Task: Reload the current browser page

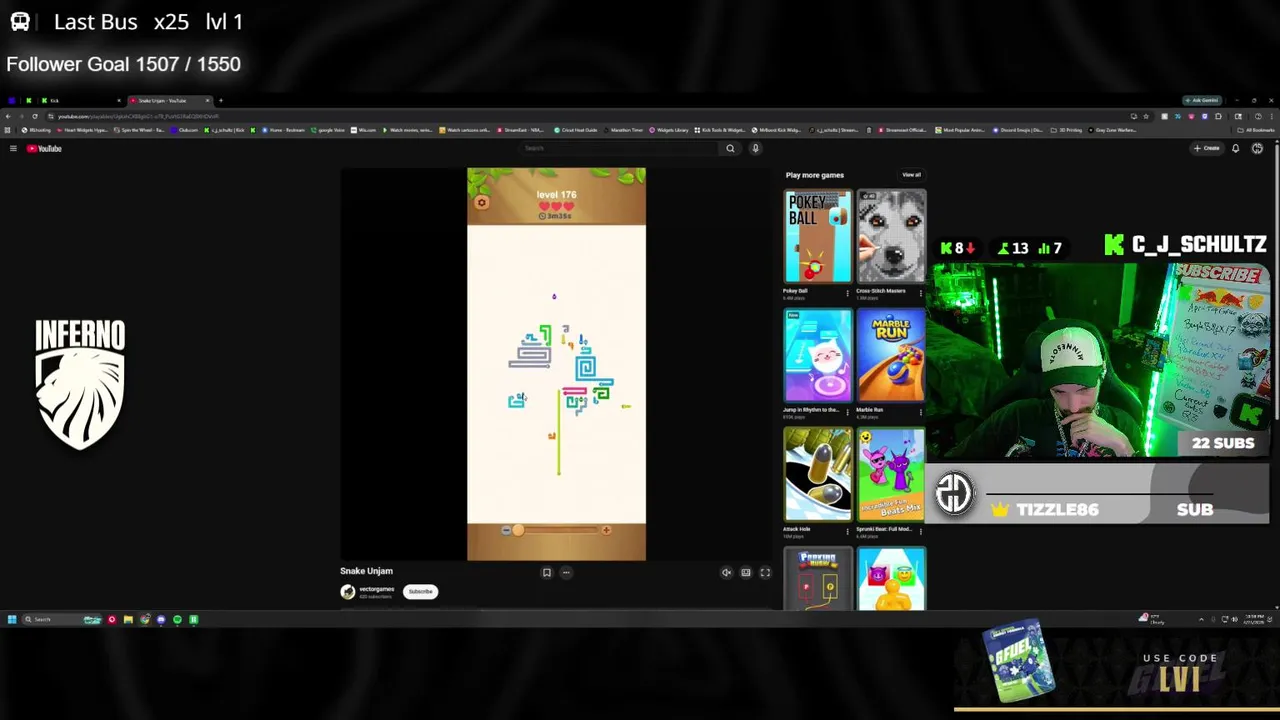Action: click(x=35, y=116)
